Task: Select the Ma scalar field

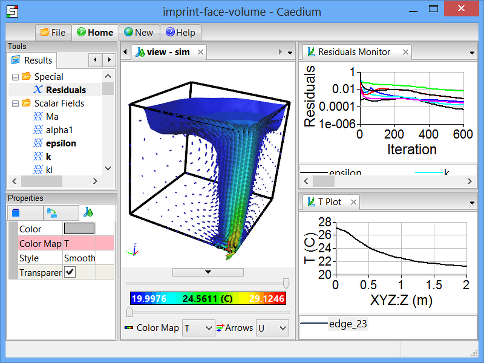Action: 52,117
